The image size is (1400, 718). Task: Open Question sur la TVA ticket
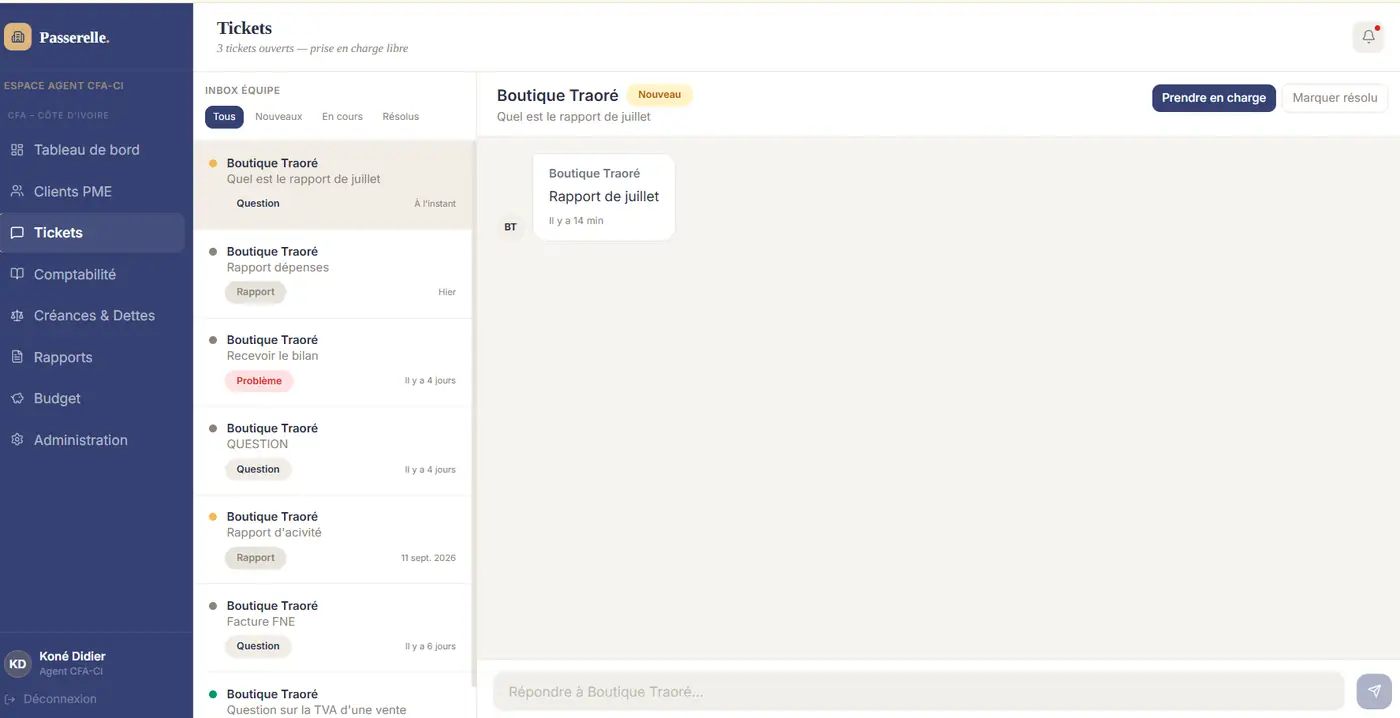point(333,697)
